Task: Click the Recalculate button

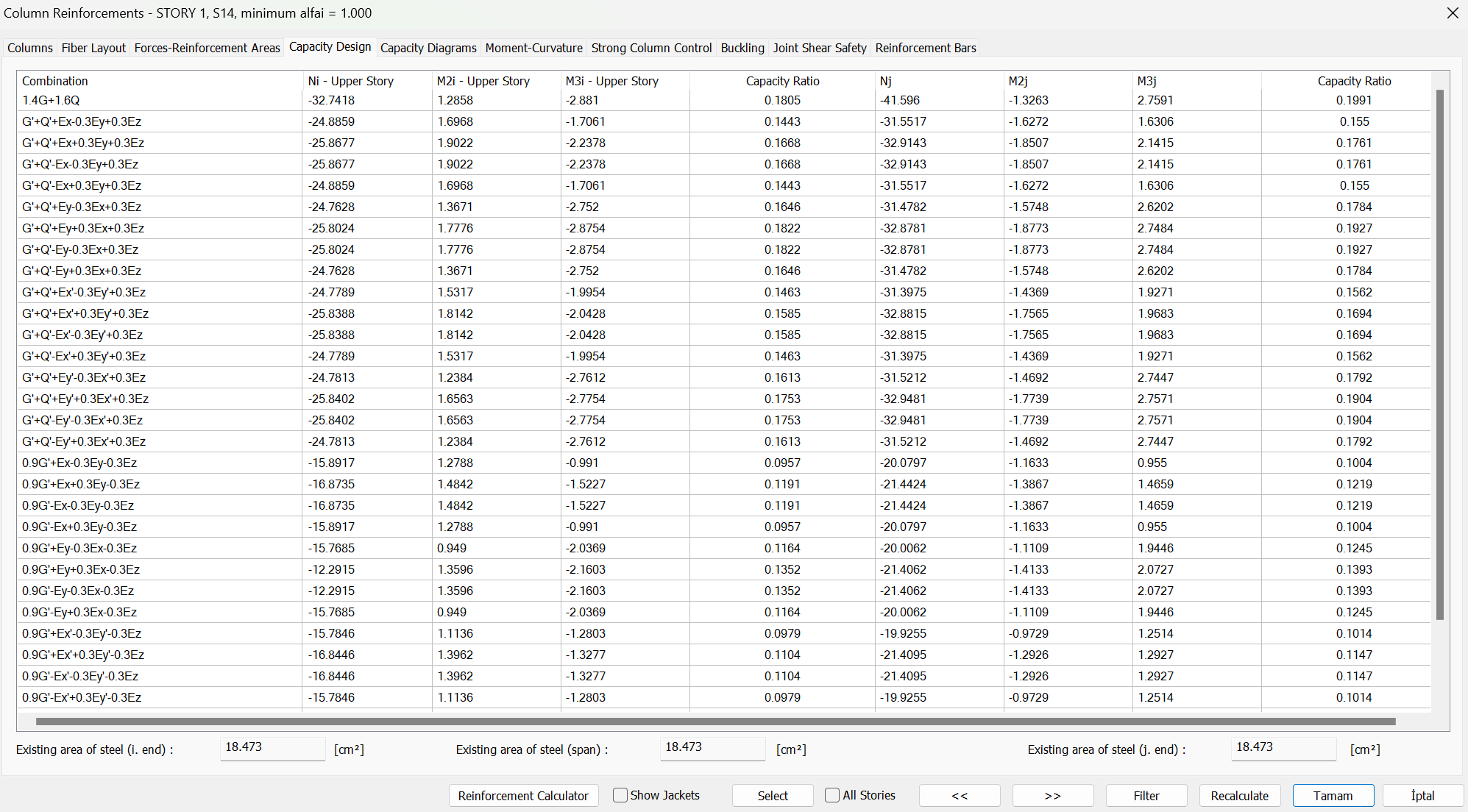Action: click(x=1239, y=796)
